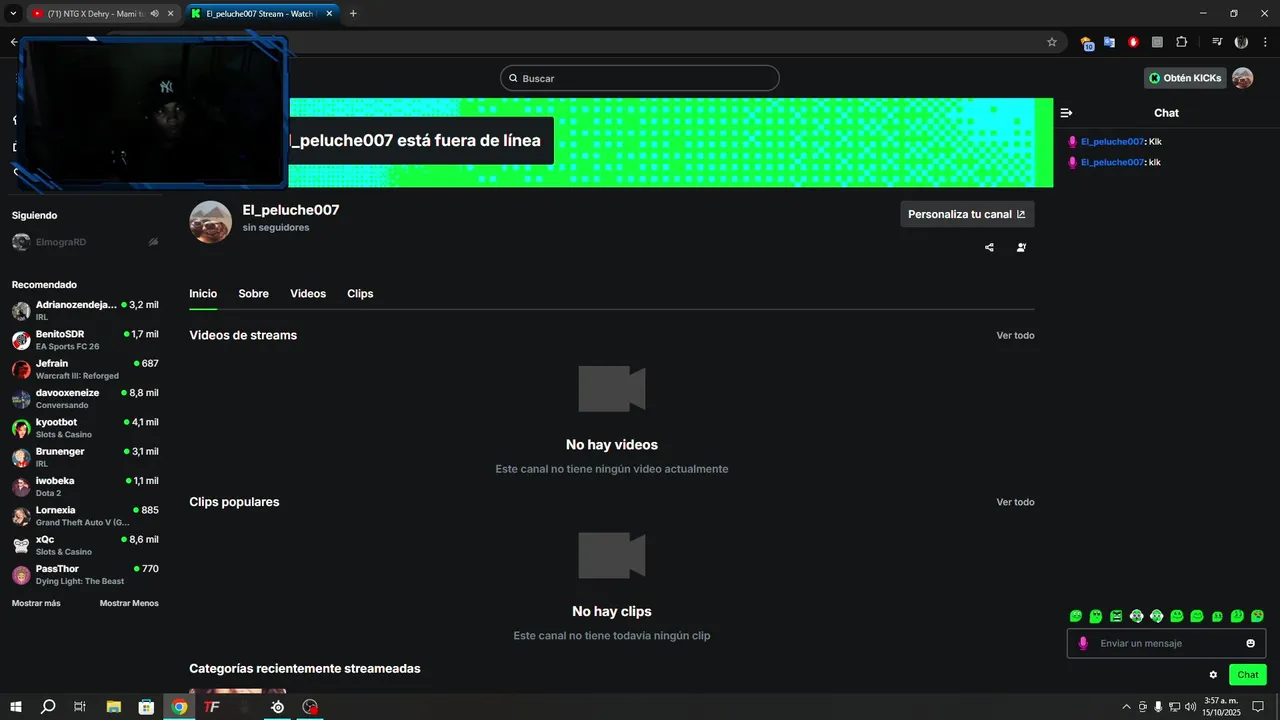Open recommended channel iwobeka
This screenshot has height=720, width=1280.
[x=85, y=486]
